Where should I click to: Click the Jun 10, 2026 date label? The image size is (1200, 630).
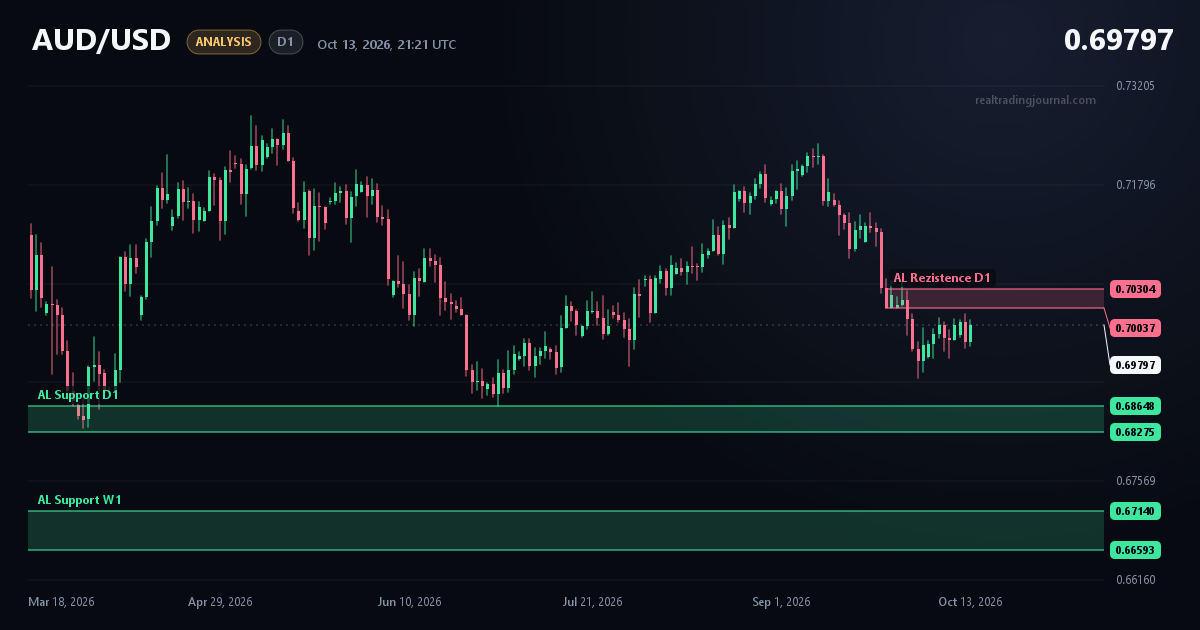click(x=409, y=602)
